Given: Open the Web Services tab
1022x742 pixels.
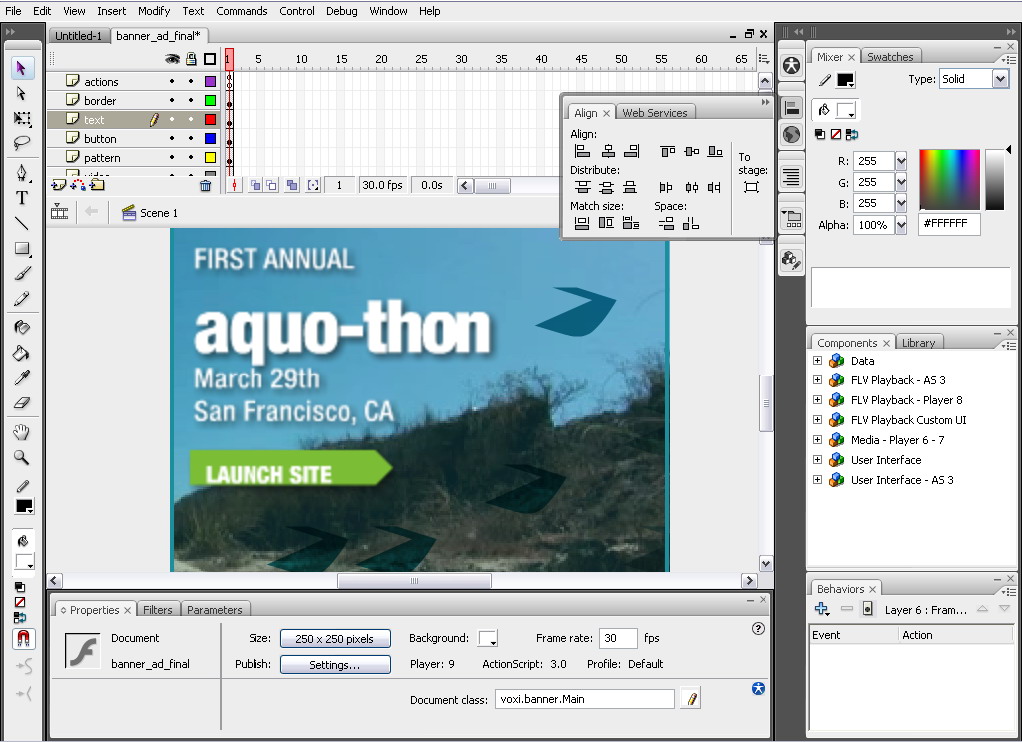Looking at the screenshot, I should click(654, 113).
